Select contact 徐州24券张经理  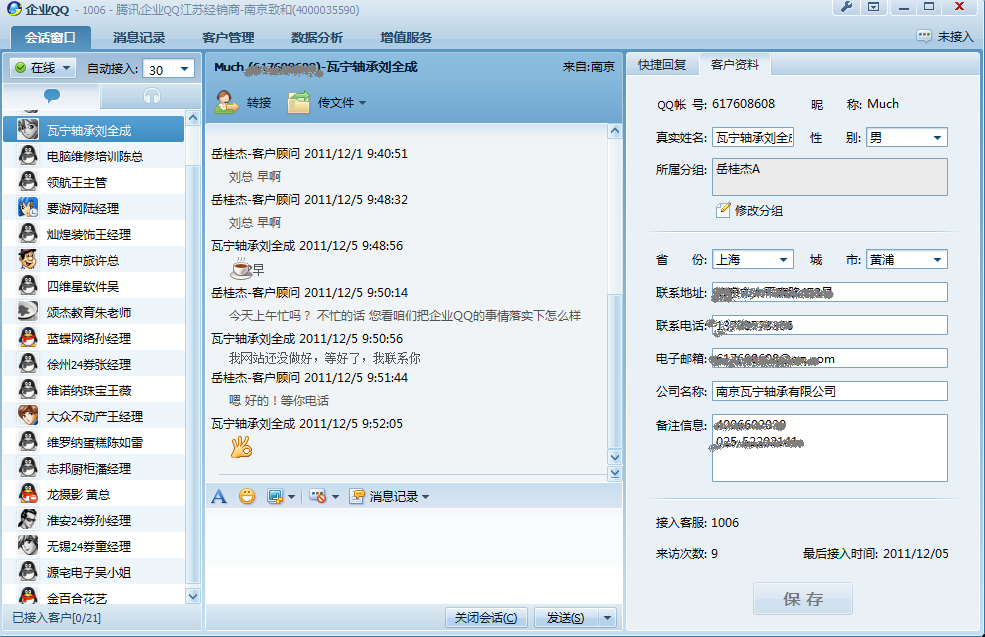coord(94,364)
